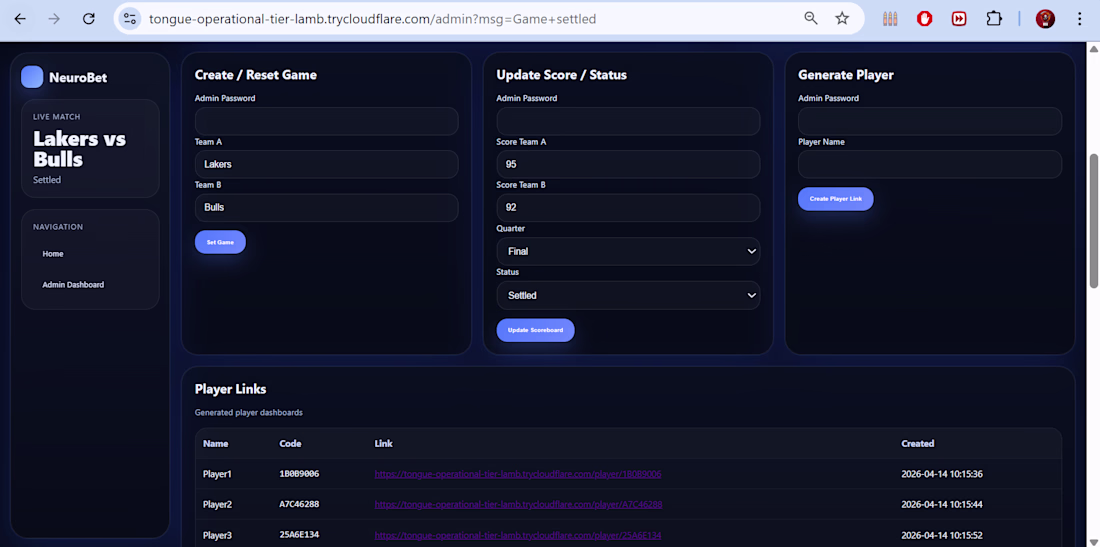Select the code 1B0B9006
Image resolution: width=1100 pixels, height=547 pixels.
299,474
